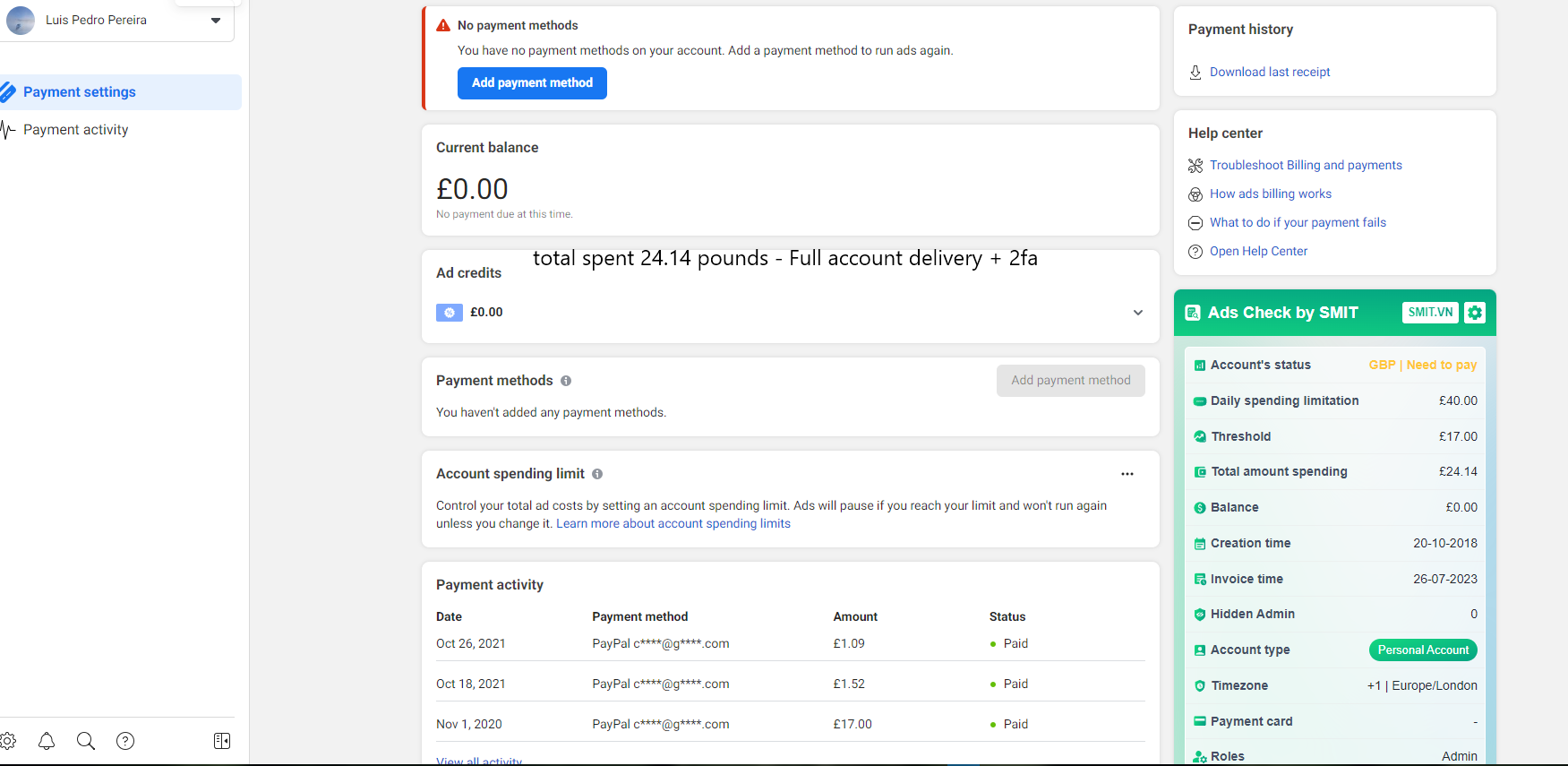This screenshot has height=766, width=1568.
Task: Open help question mark icon
Action: (x=125, y=741)
